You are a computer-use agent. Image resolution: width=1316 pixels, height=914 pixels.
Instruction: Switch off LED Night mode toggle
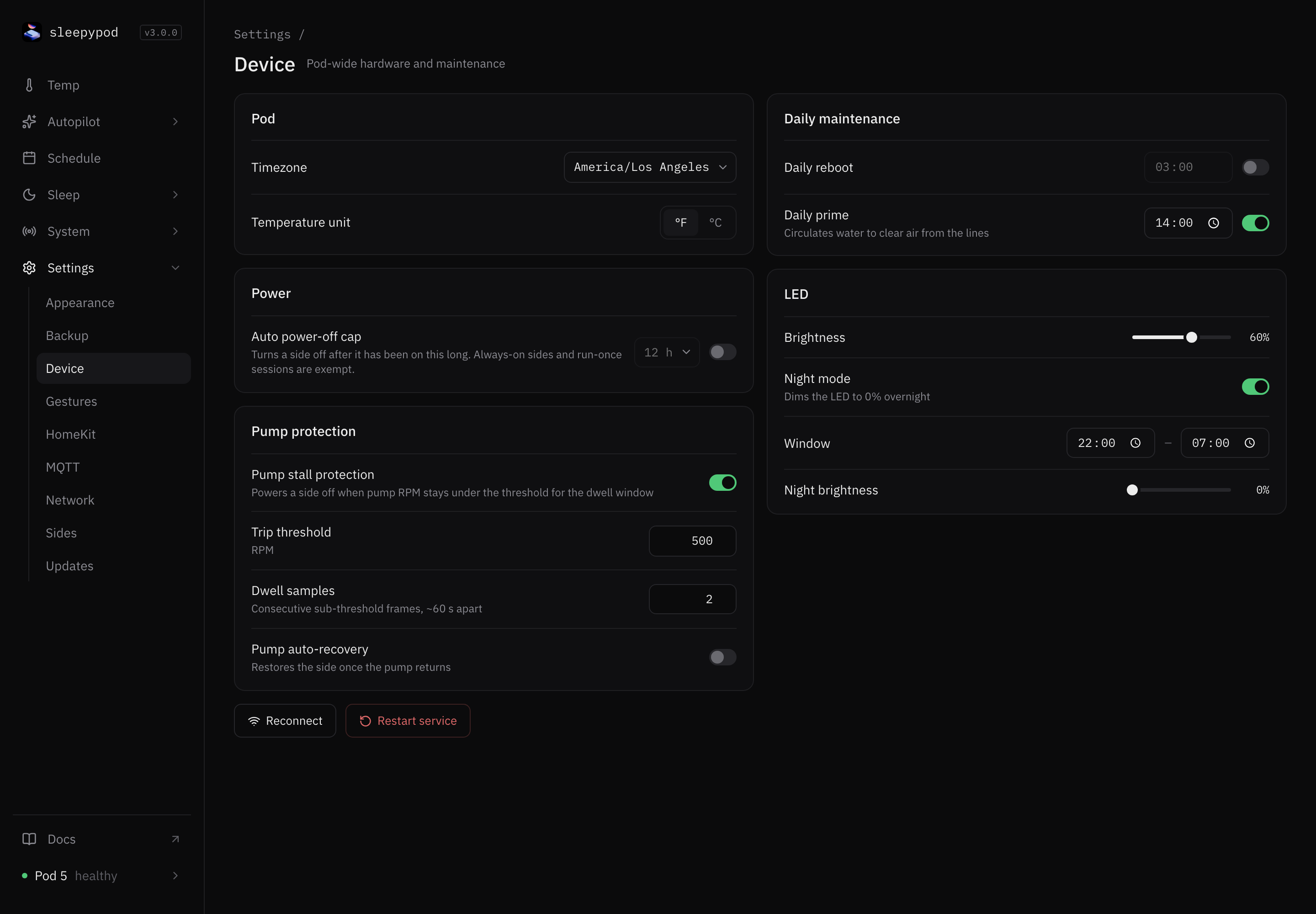[1255, 387]
